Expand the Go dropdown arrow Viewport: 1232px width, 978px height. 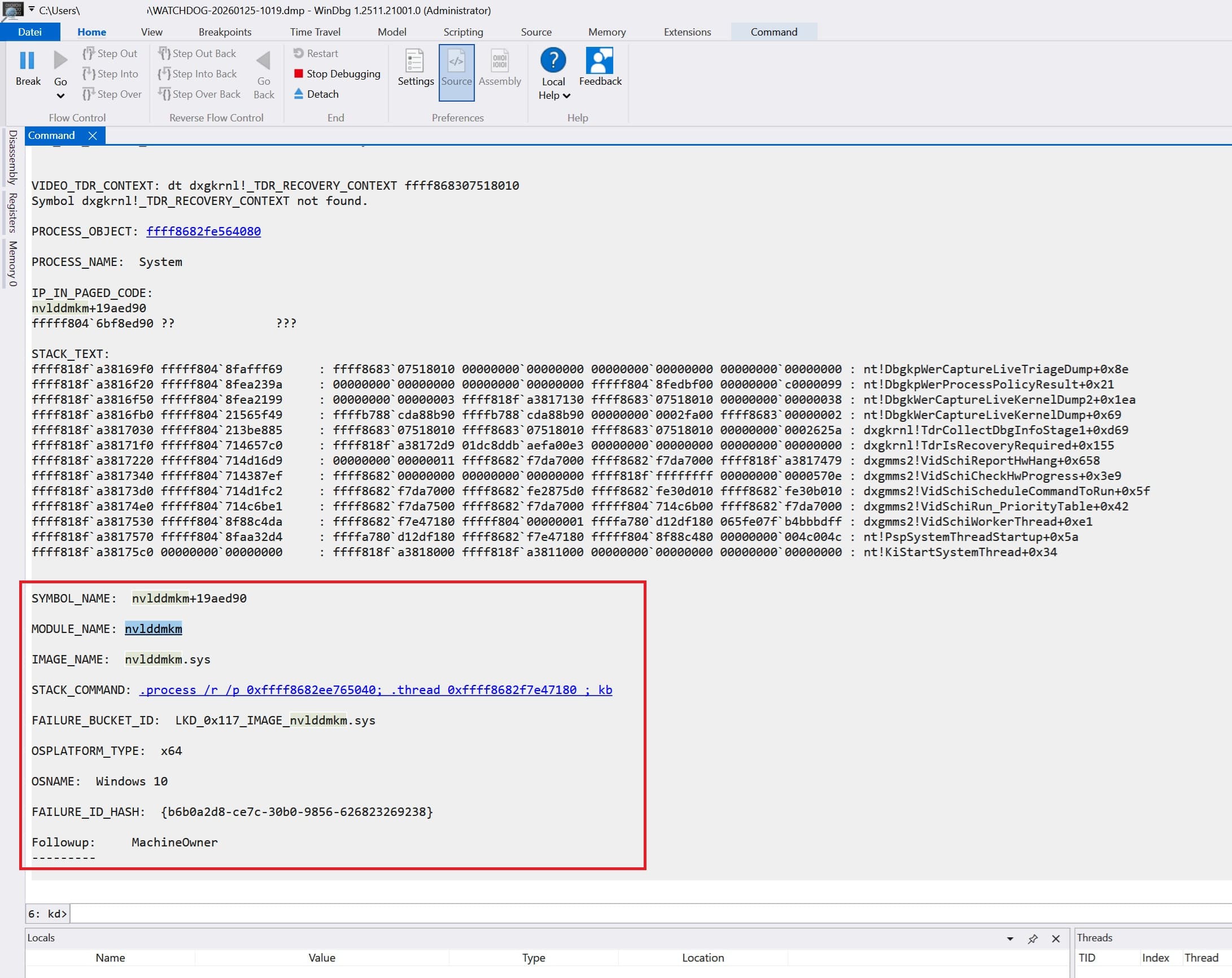tap(60, 96)
